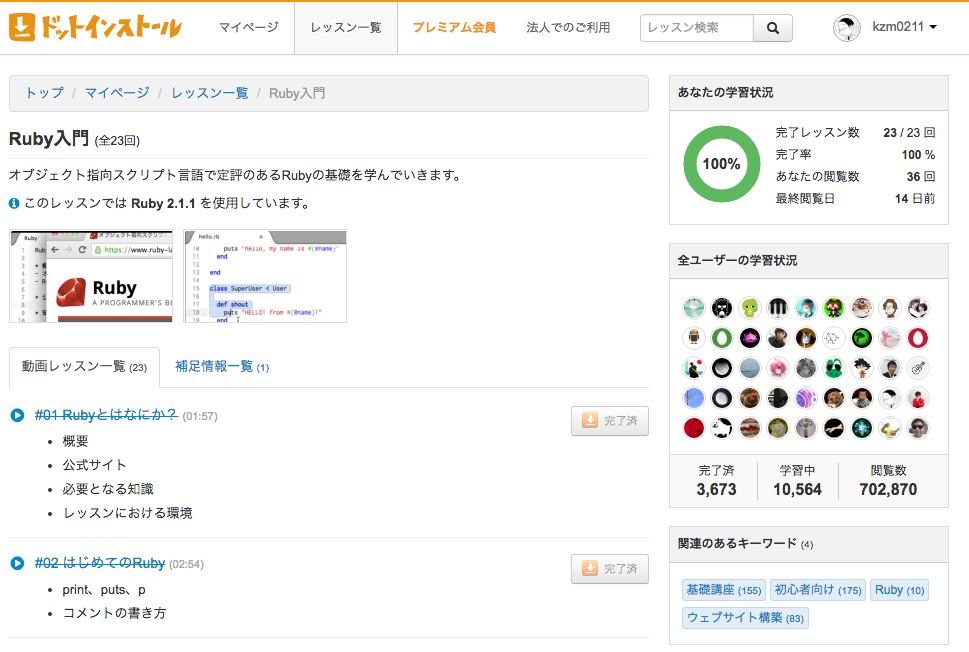
Task: Click the magnifying glass search button
Action: click(x=772, y=28)
